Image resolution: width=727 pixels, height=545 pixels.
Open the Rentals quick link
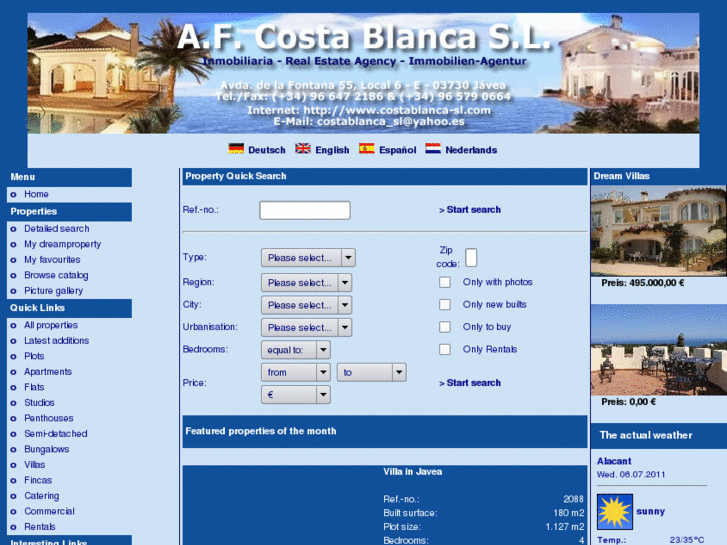pos(40,527)
